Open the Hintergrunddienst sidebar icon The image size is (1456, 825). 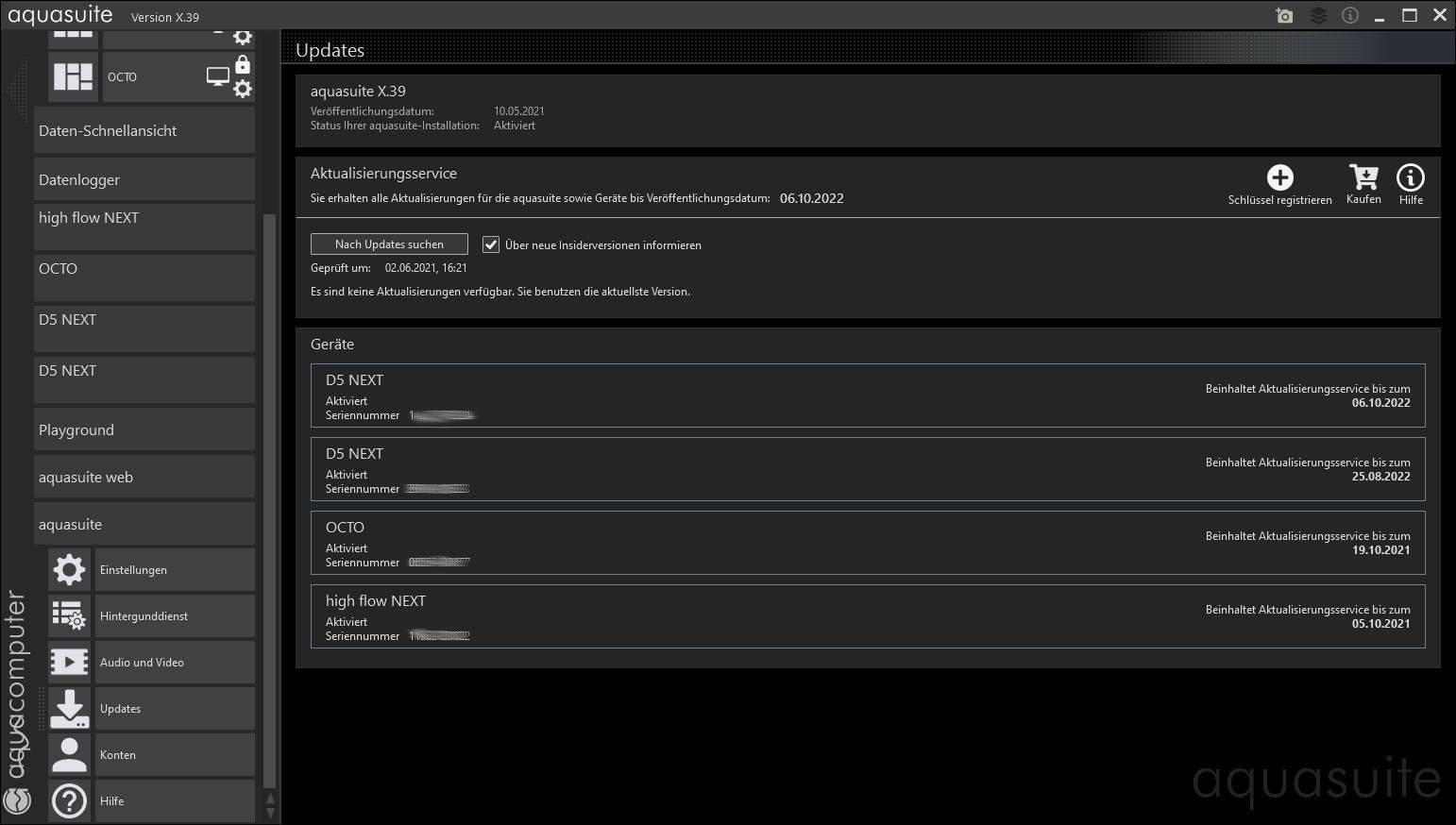point(69,616)
